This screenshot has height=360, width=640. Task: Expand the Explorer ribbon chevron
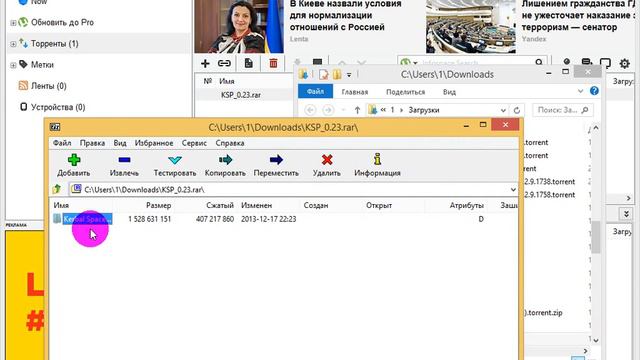pos(580,91)
